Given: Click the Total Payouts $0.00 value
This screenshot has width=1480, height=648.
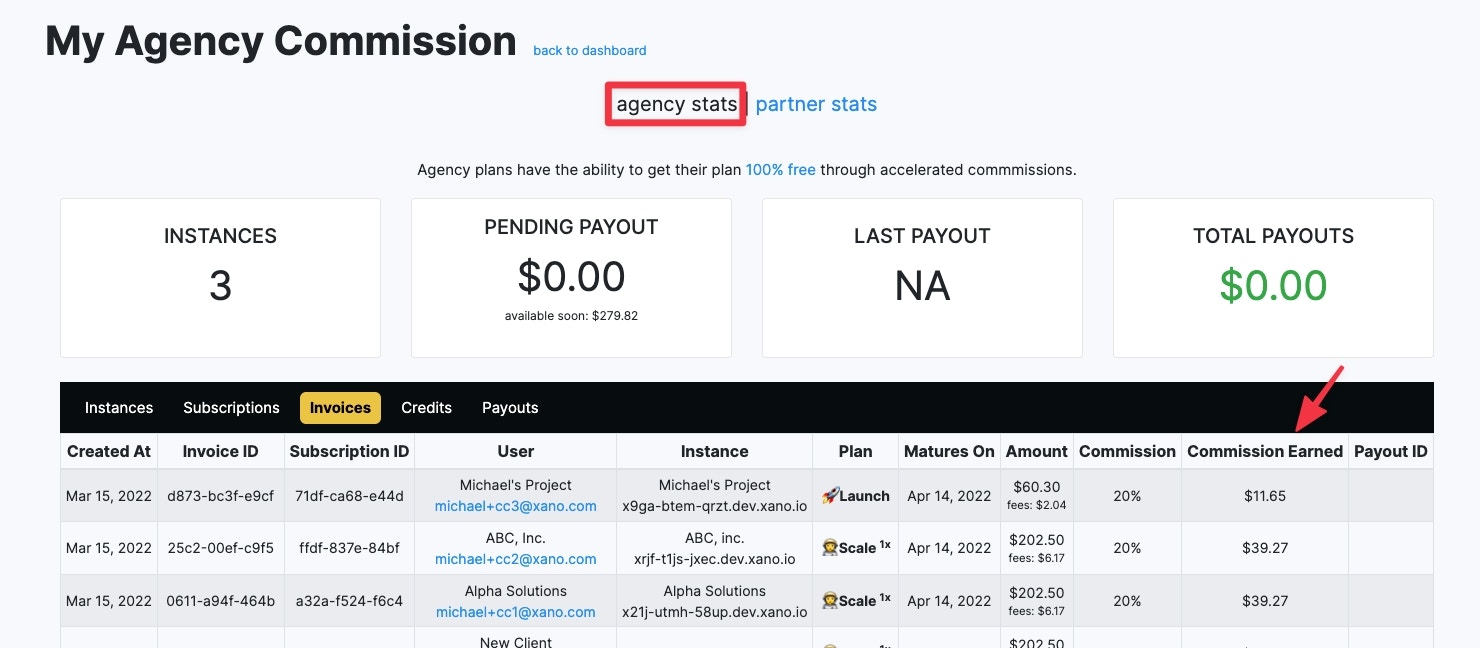Looking at the screenshot, I should point(1273,286).
